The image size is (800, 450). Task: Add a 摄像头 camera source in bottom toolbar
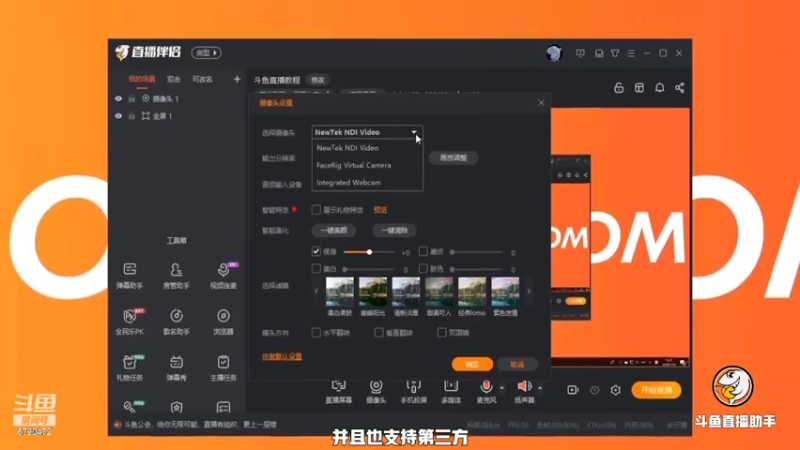376,392
